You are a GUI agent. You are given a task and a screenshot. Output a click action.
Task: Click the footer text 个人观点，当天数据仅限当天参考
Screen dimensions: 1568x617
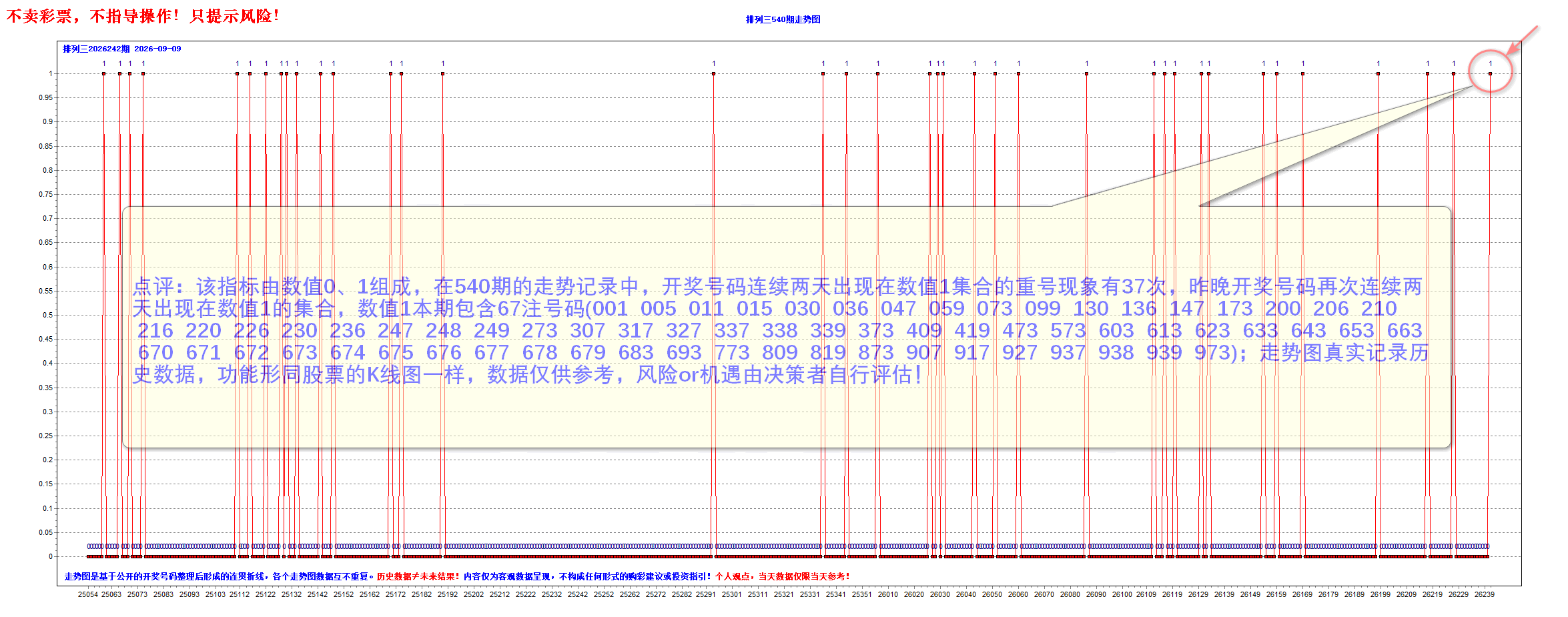(x=781, y=576)
